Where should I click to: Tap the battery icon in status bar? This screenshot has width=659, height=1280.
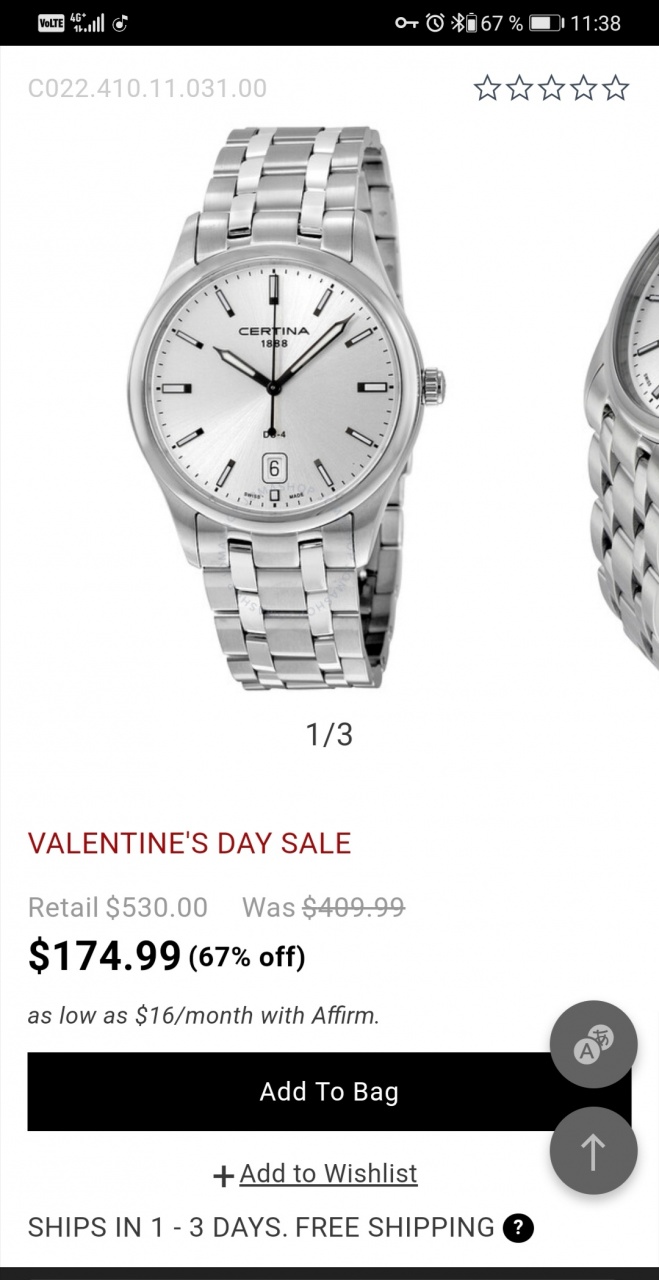[x=546, y=23]
